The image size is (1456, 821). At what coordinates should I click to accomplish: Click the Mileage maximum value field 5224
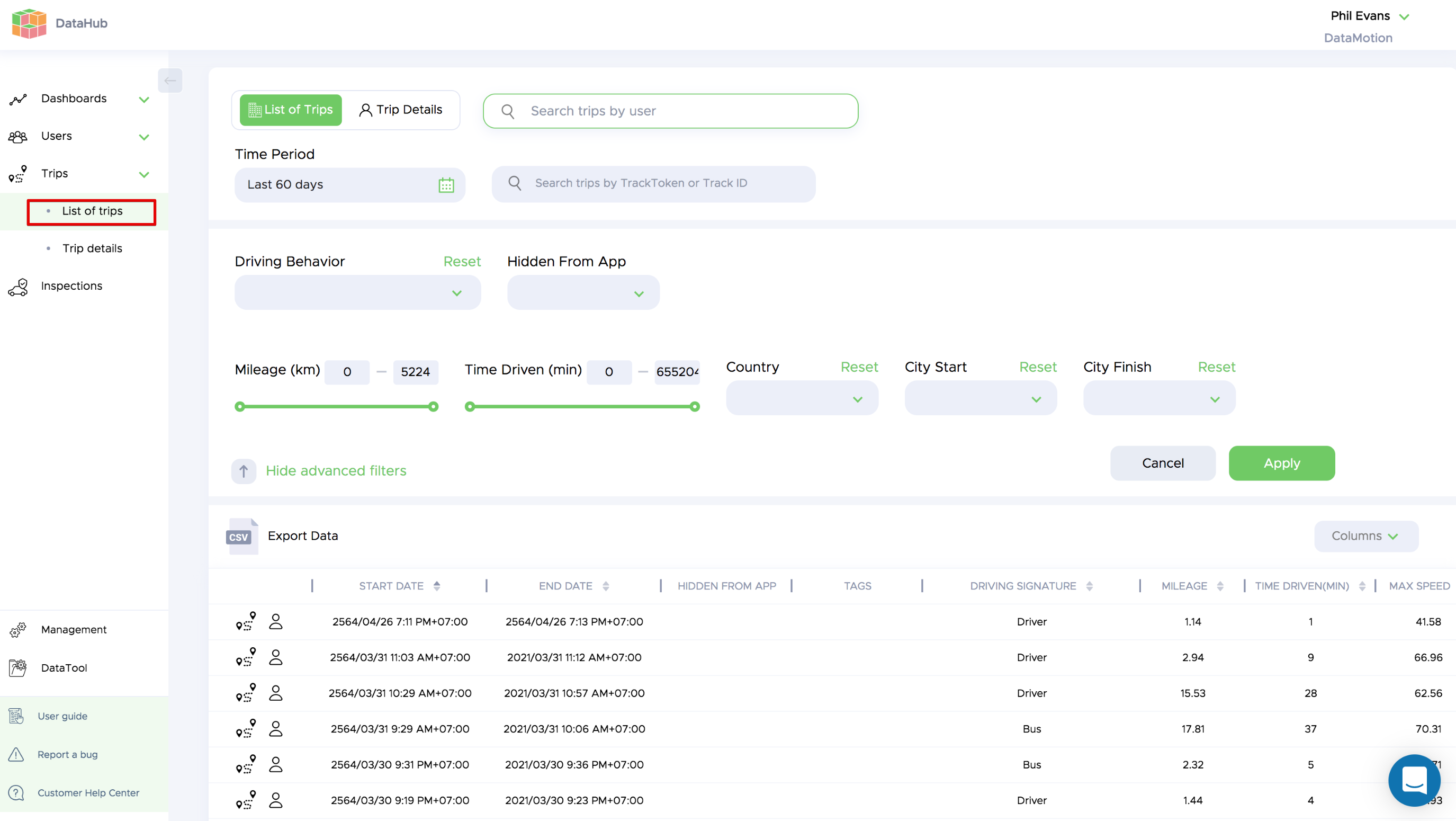click(x=416, y=372)
